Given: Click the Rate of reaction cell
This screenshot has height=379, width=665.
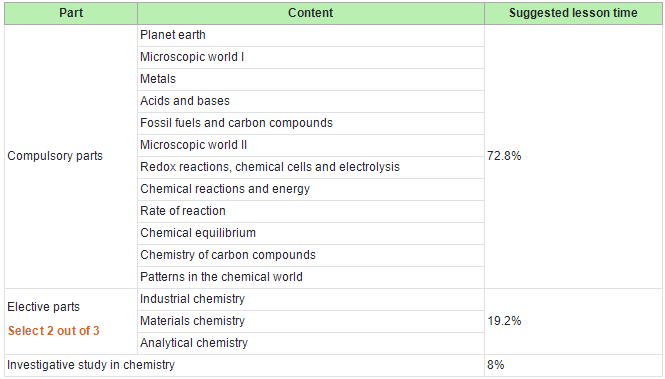Looking at the screenshot, I should pos(310,212).
